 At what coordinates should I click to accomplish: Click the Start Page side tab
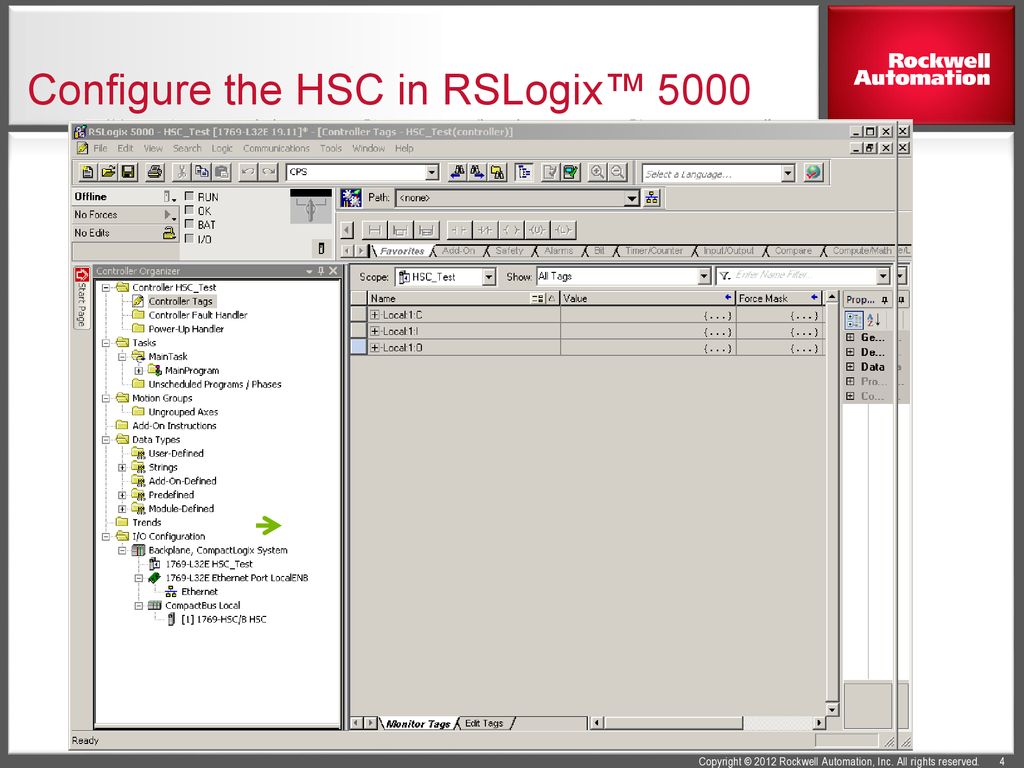tap(82, 297)
